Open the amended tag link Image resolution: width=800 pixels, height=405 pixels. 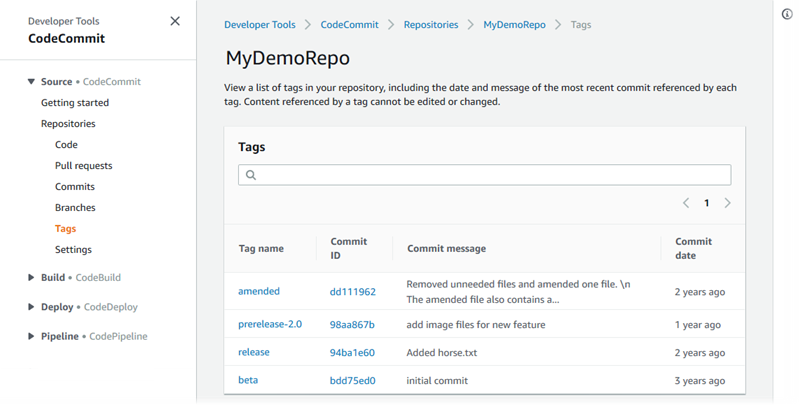click(259, 292)
